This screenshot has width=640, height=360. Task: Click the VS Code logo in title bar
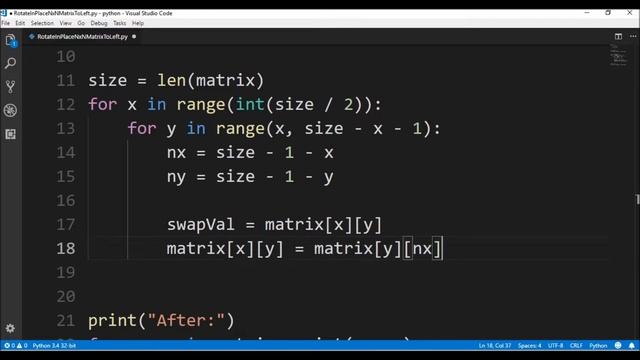pyautogui.click(x=4, y=13)
